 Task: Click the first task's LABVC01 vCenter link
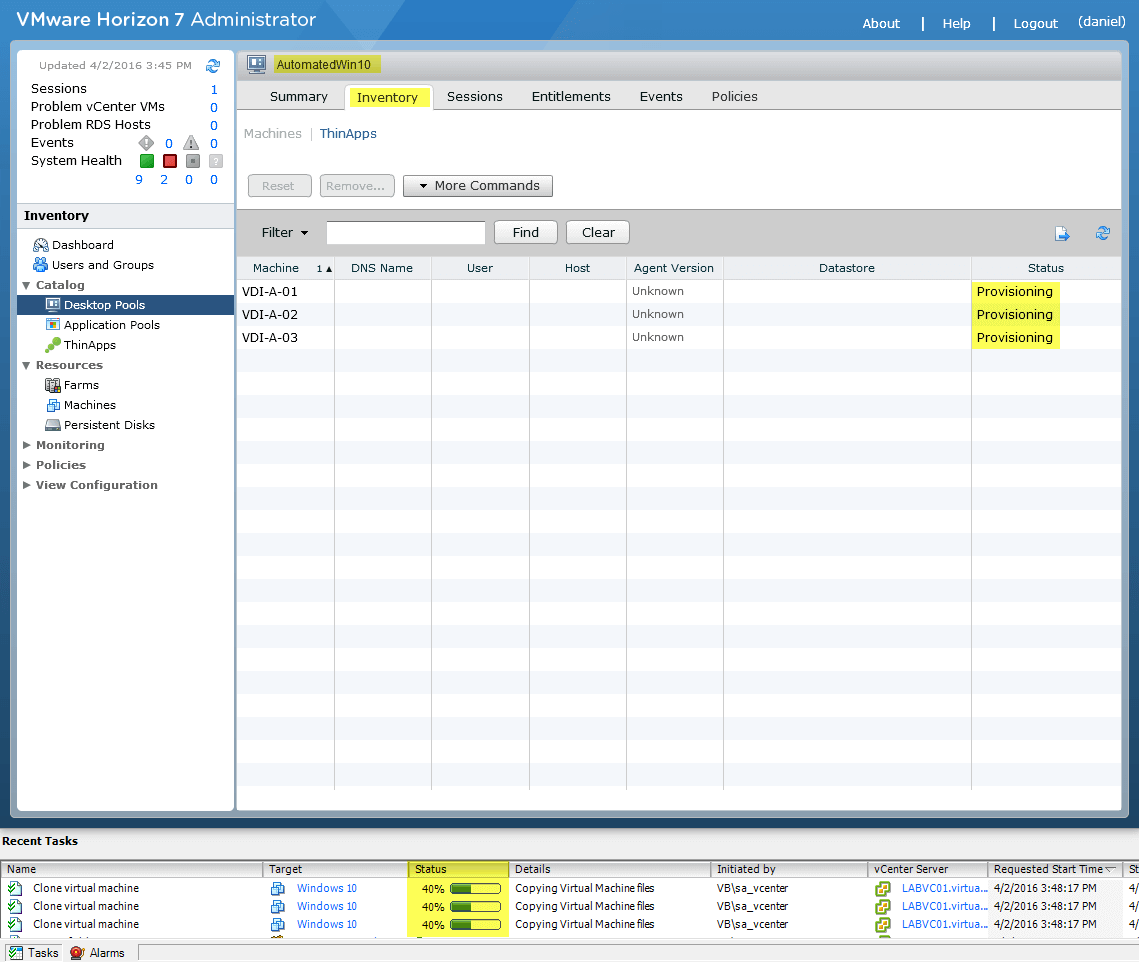point(944,889)
